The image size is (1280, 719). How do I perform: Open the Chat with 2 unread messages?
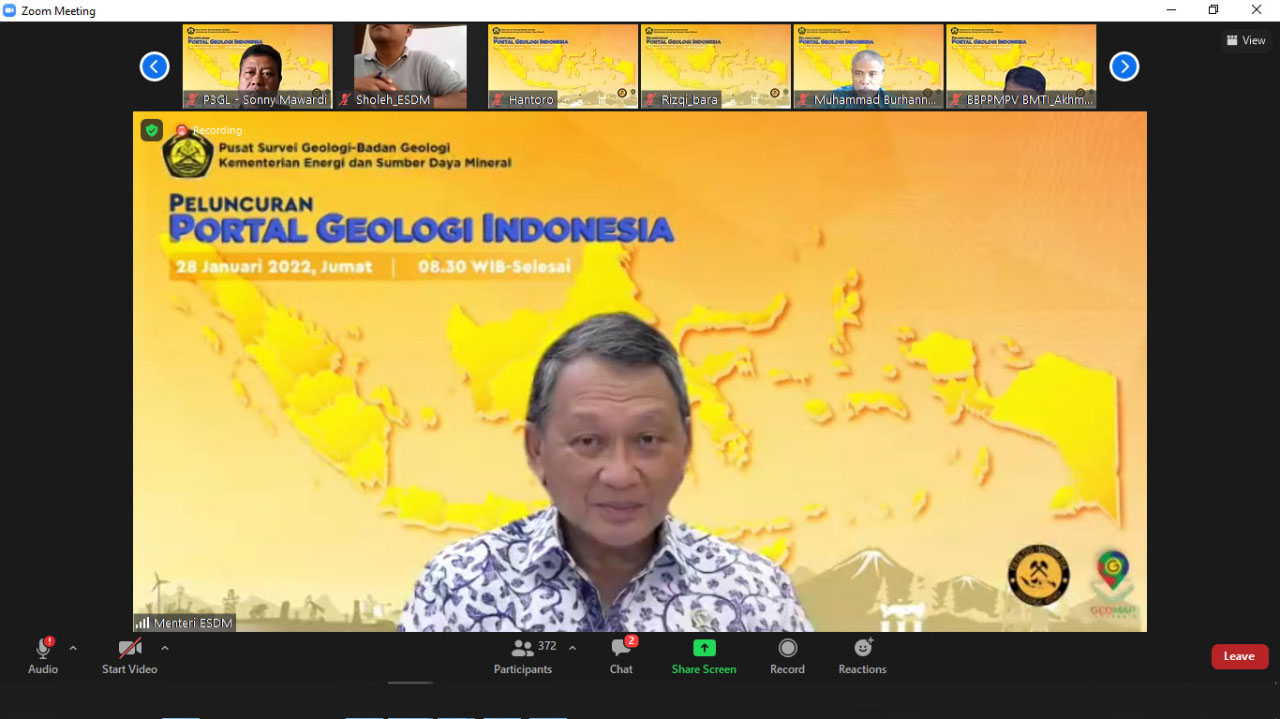tap(620, 647)
